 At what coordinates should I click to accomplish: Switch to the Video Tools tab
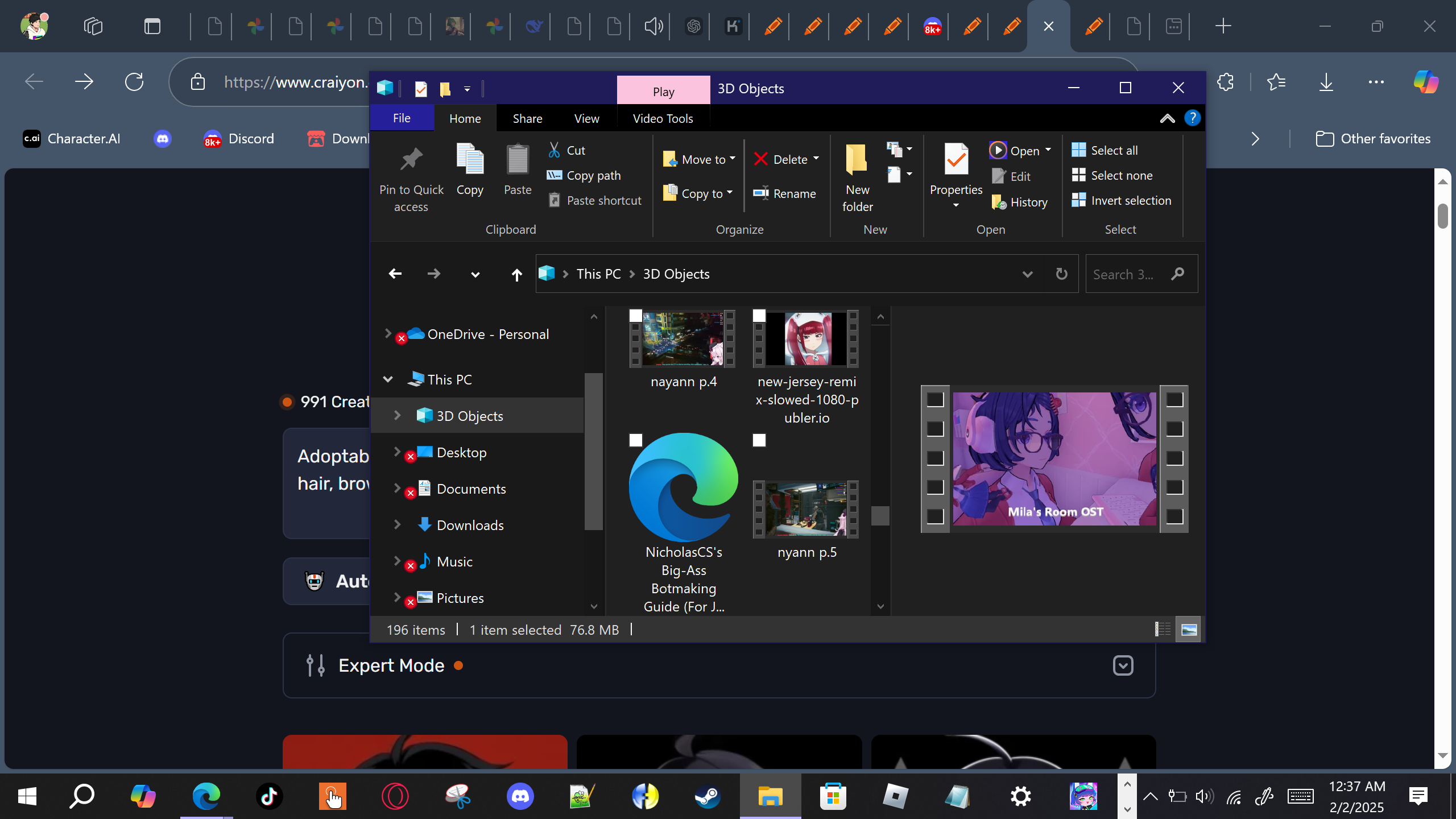pyautogui.click(x=663, y=118)
